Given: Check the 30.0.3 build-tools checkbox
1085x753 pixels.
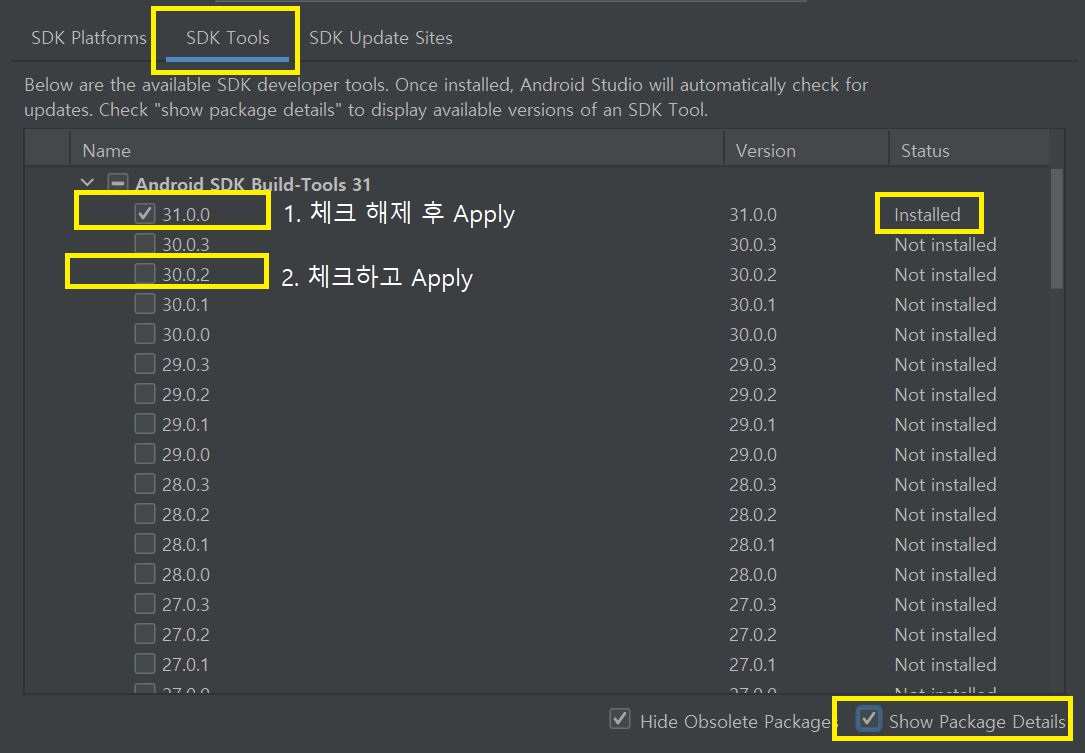Looking at the screenshot, I should click(145, 244).
